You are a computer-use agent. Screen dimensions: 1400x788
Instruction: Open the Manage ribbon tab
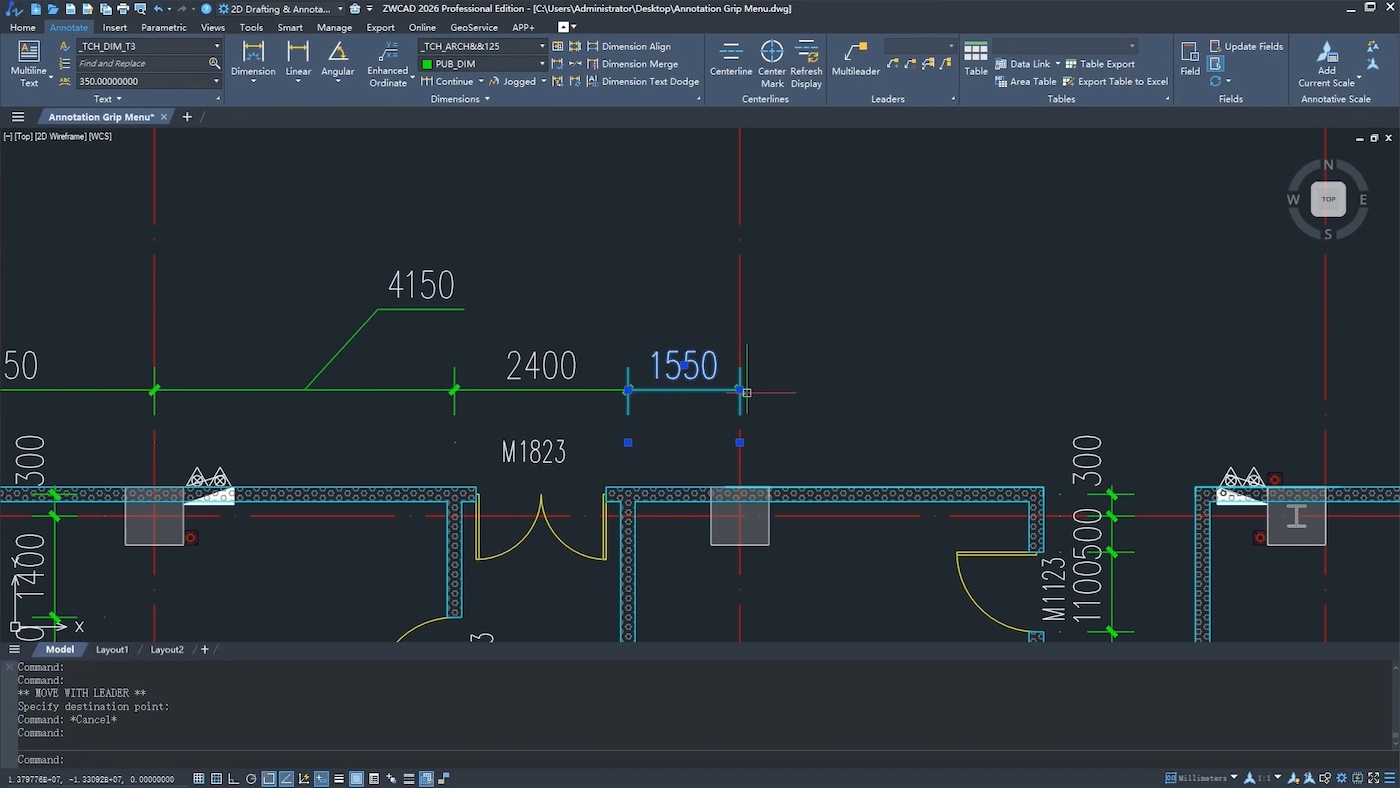click(x=334, y=27)
